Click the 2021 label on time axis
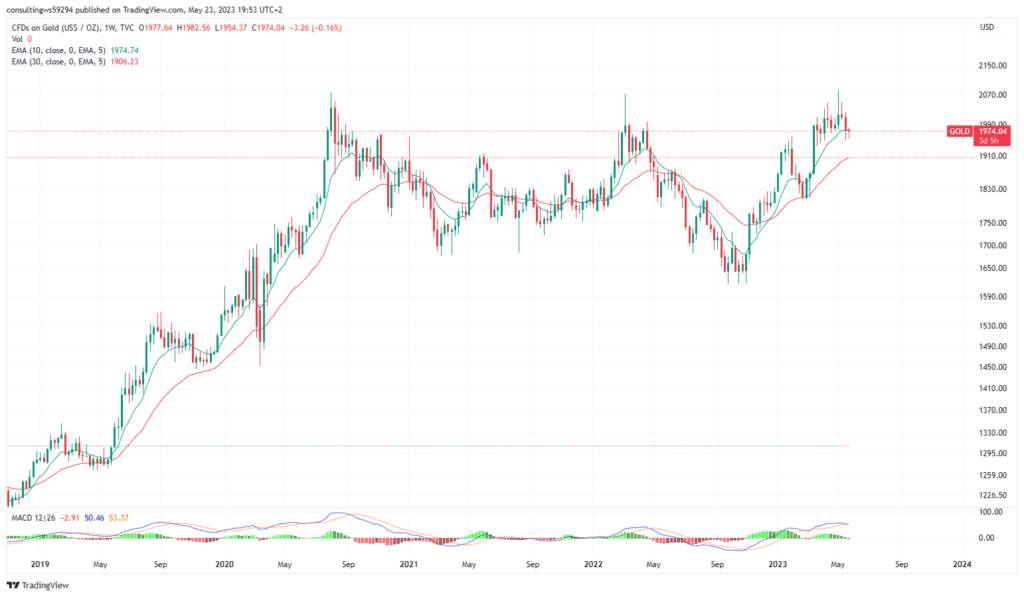Viewport: 1024px width, 597px height. (x=408, y=564)
